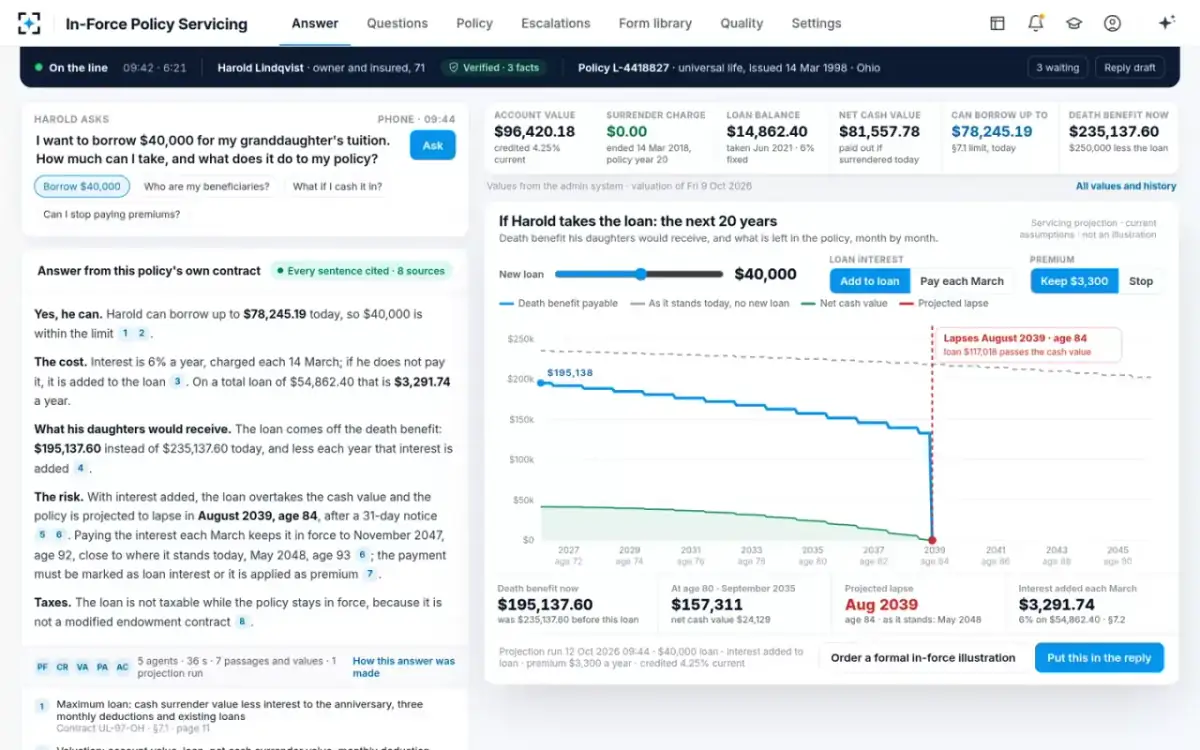Choose the What if I cash it in? chip
This screenshot has width=1200, height=750.
[337, 186]
